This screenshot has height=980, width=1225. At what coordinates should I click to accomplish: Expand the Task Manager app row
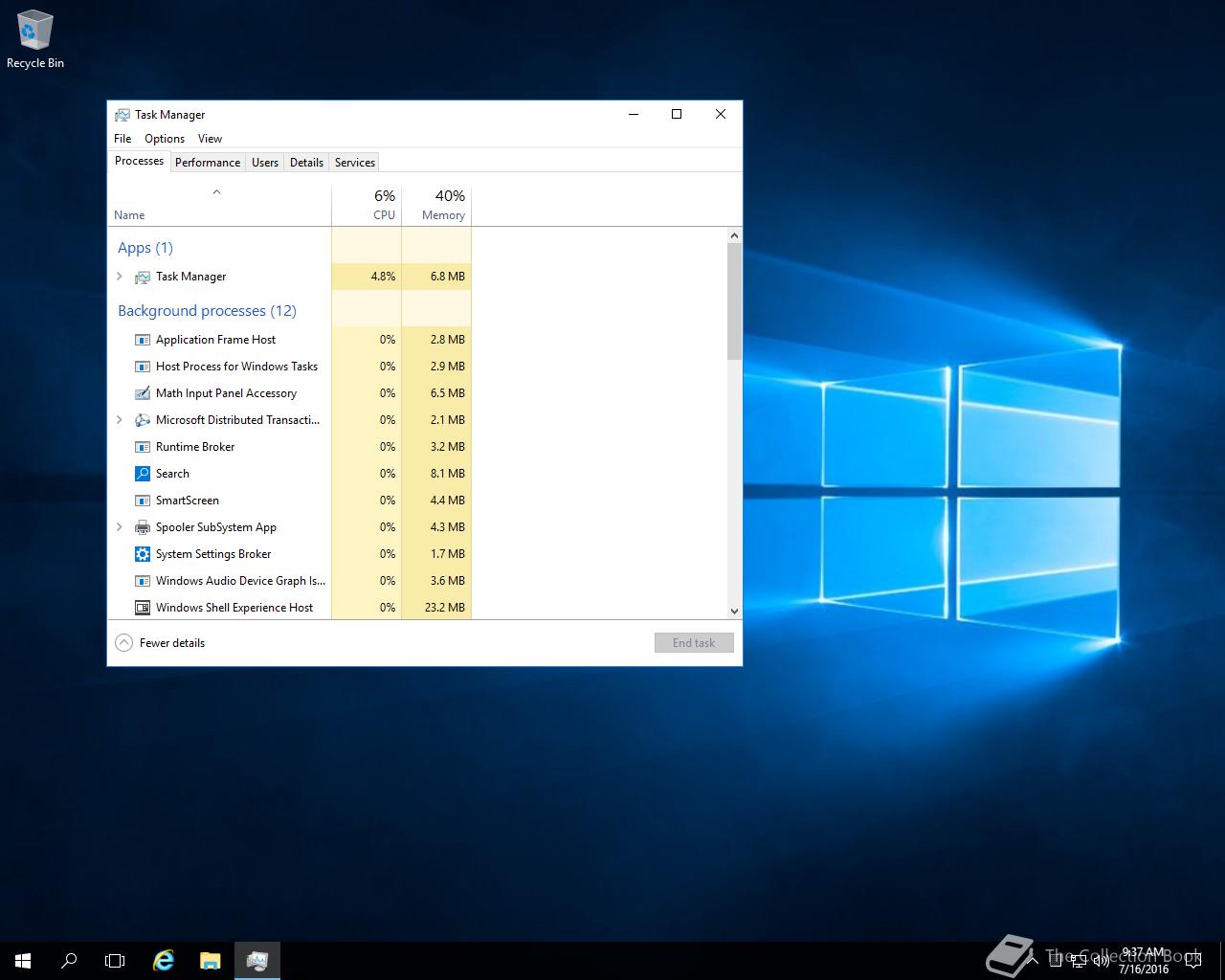[119, 277]
